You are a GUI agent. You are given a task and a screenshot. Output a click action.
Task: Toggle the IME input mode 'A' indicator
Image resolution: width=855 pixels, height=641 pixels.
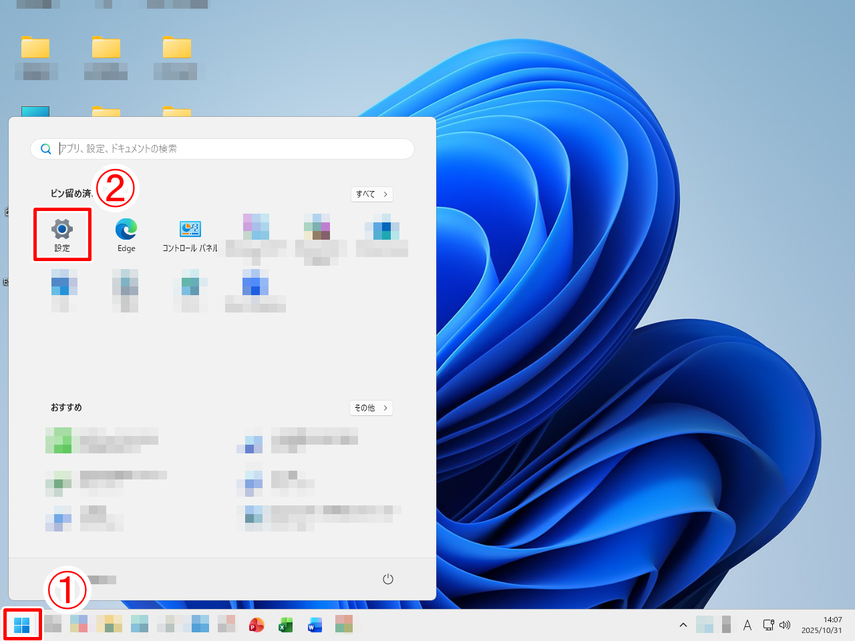(746, 626)
